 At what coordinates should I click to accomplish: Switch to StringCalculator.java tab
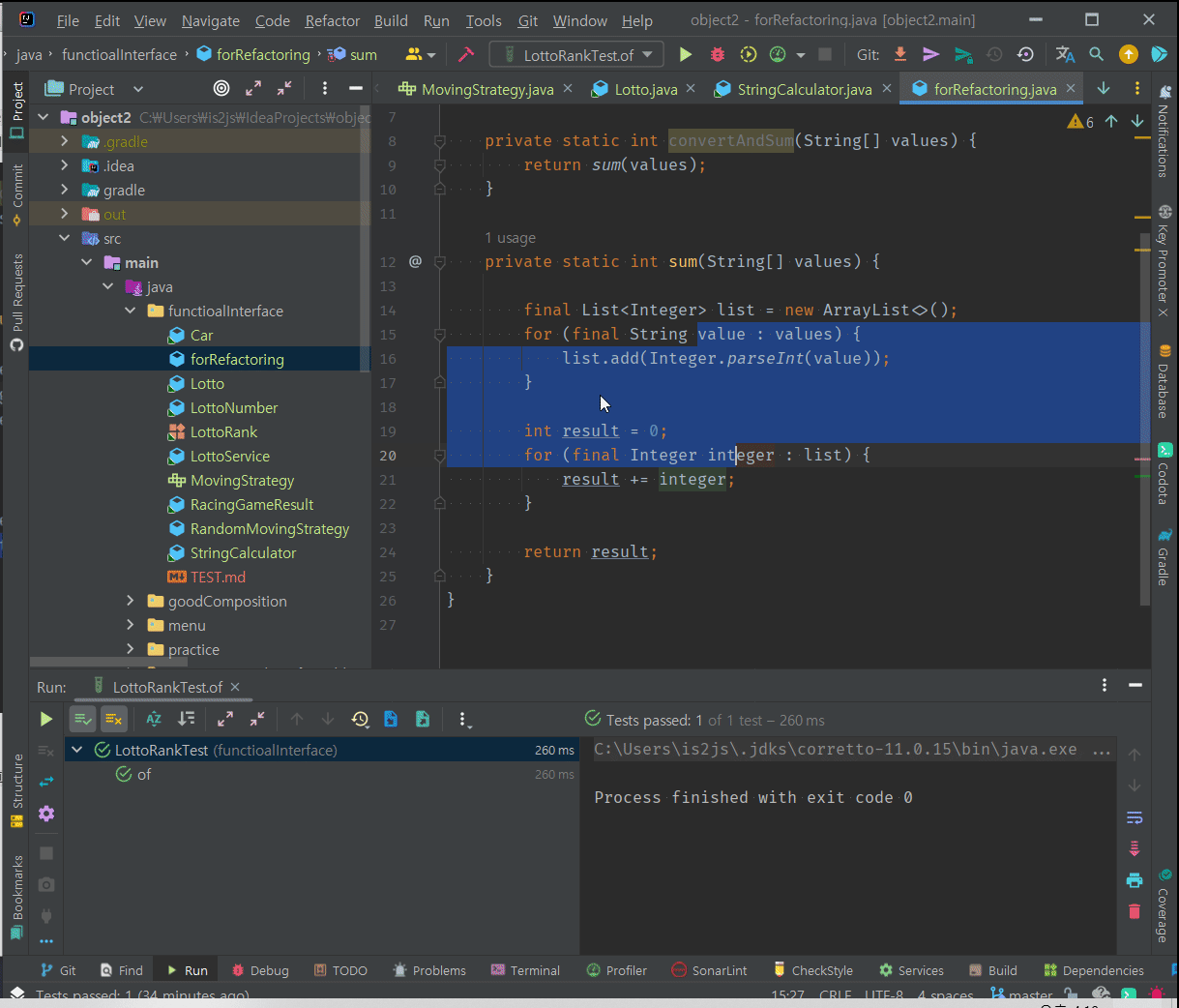(804, 89)
